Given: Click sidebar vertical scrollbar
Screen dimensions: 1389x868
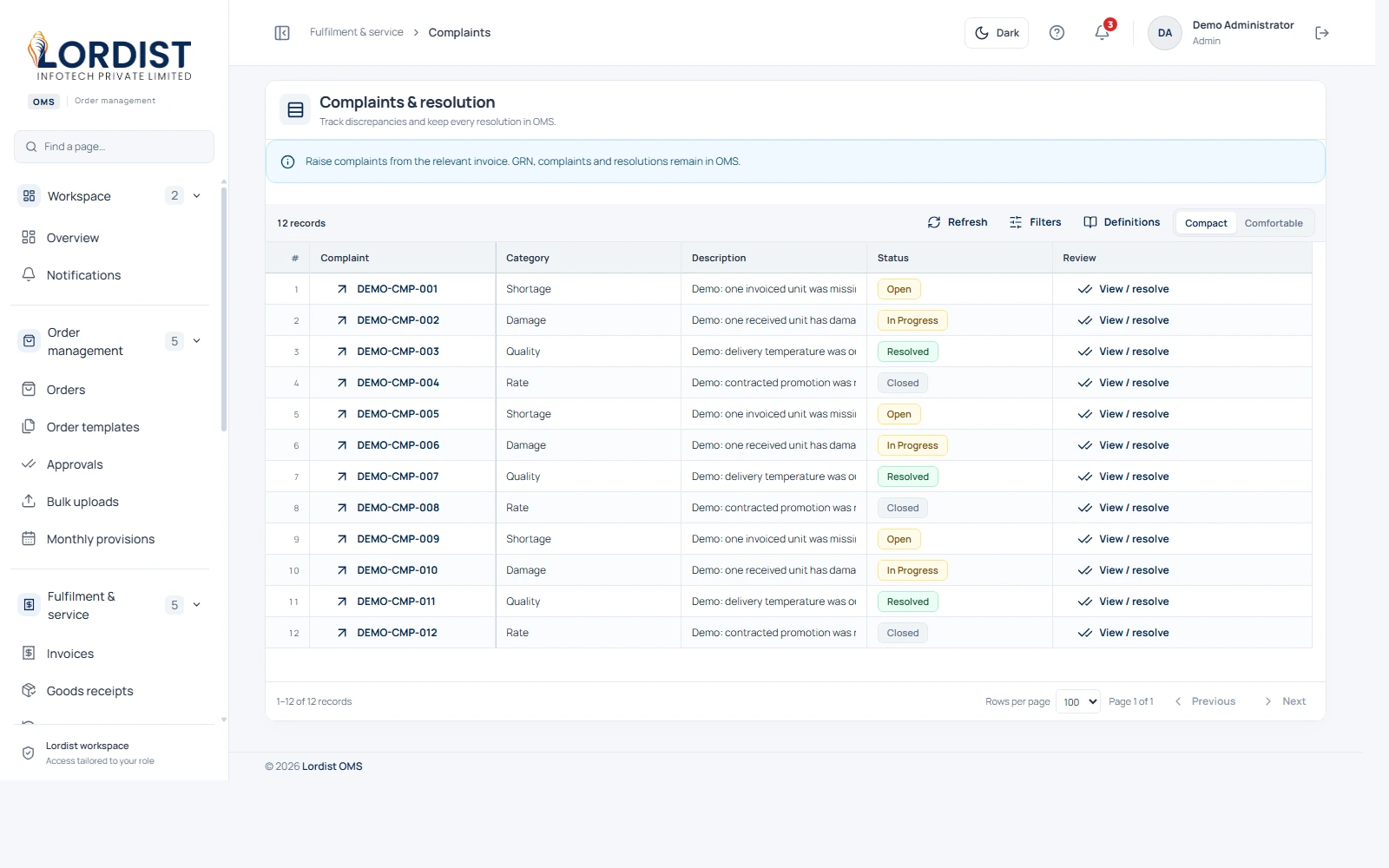Looking at the screenshot, I should coord(224,308).
